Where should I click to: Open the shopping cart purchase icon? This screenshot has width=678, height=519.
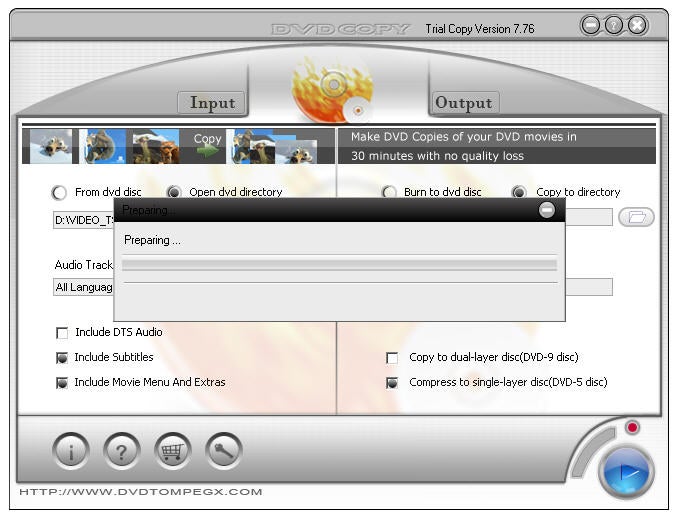pyautogui.click(x=173, y=451)
